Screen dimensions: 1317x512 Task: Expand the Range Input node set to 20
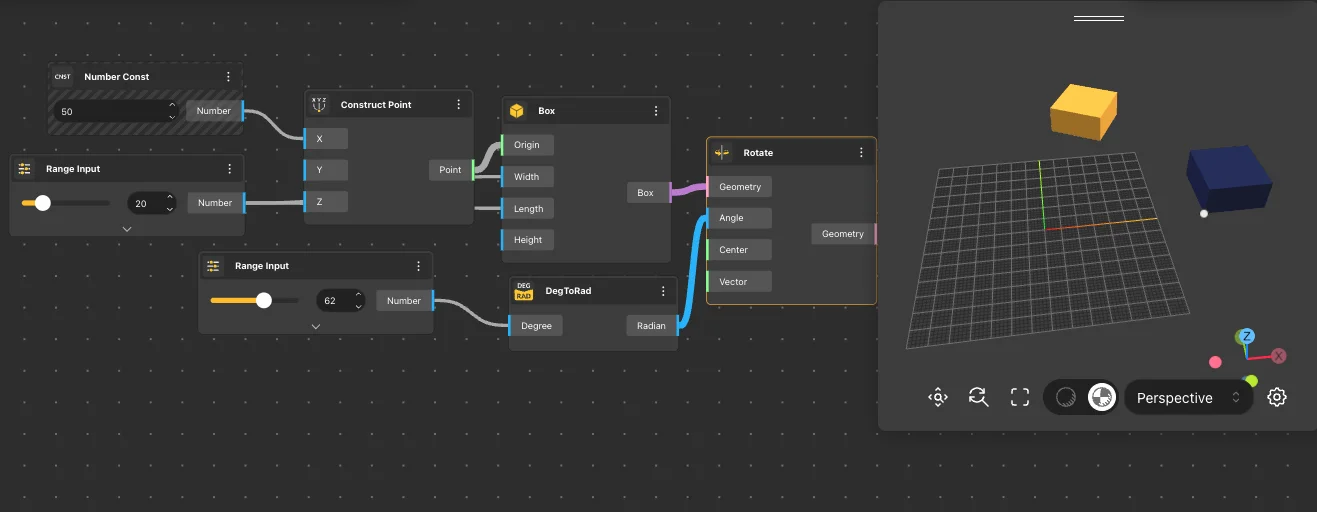[127, 229]
